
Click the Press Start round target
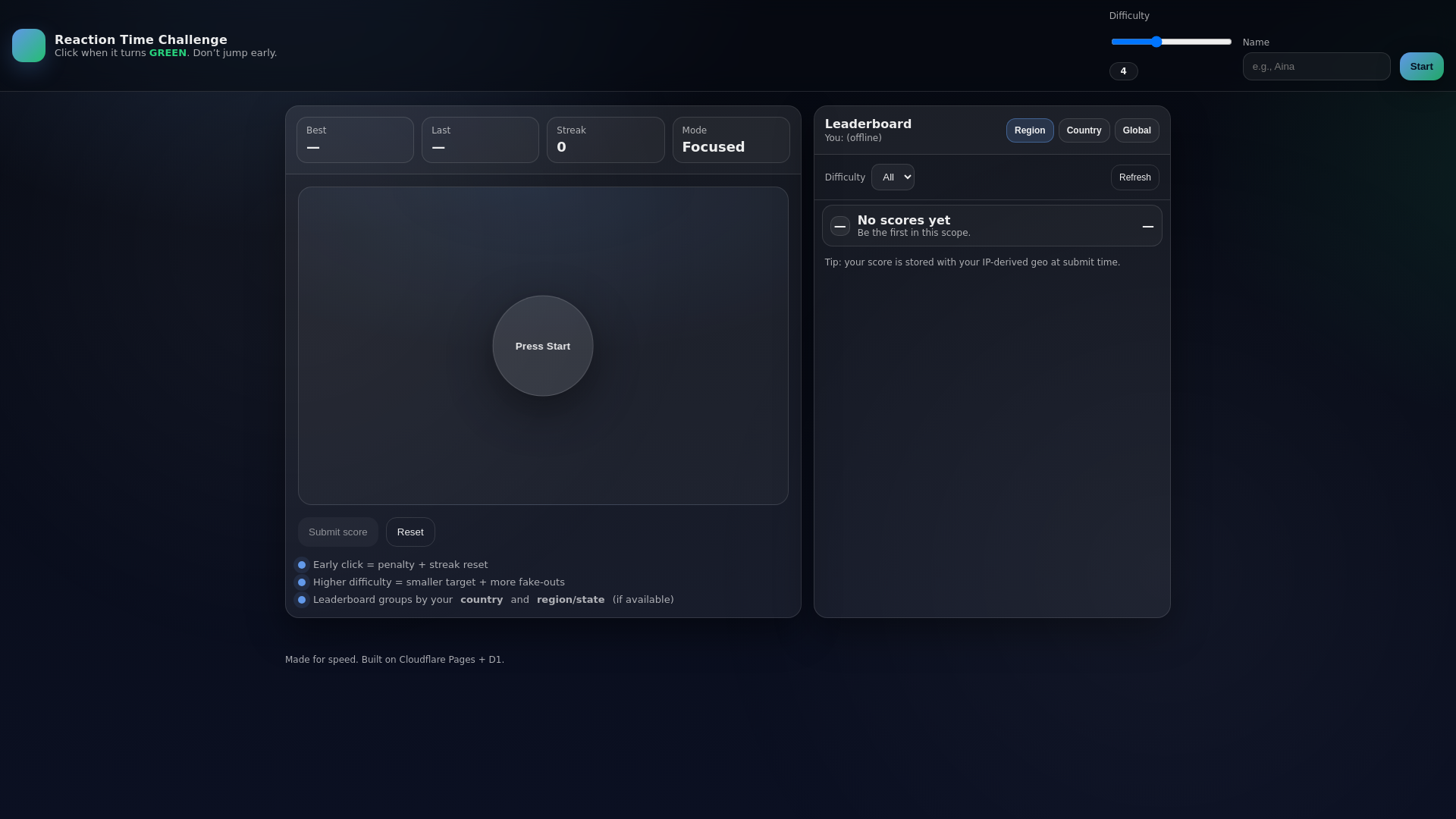[543, 346]
